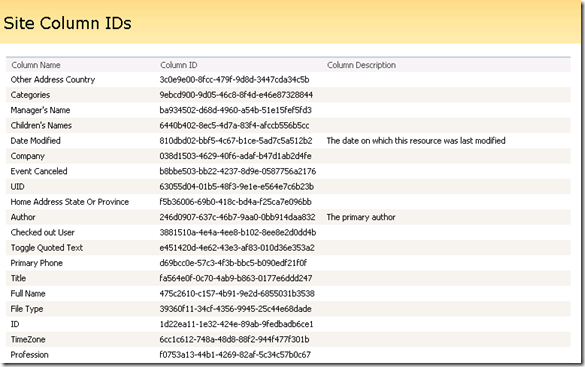The image size is (585, 367).
Task: Select the Company column name
Action: (28, 156)
